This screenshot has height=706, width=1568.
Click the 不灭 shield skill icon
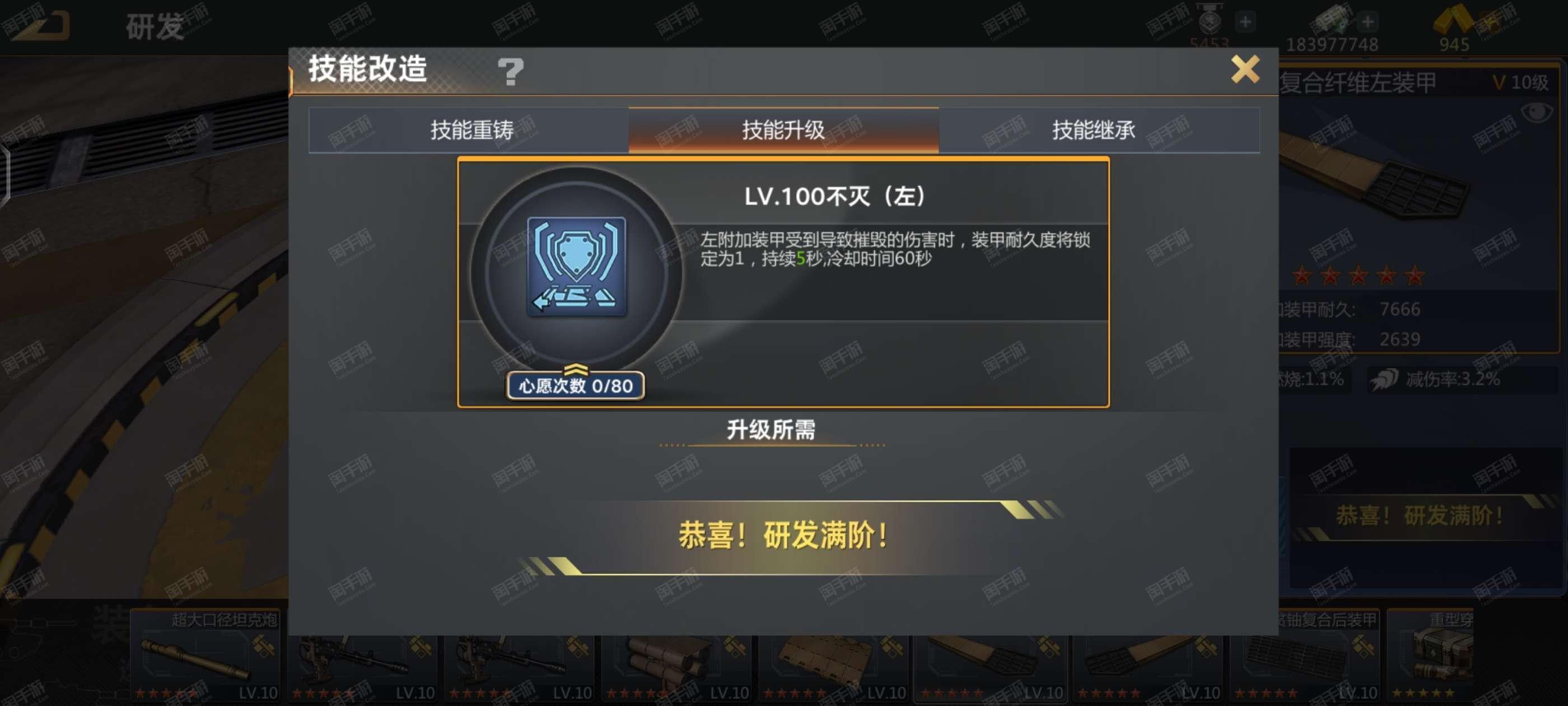pyautogui.click(x=576, y=267)
